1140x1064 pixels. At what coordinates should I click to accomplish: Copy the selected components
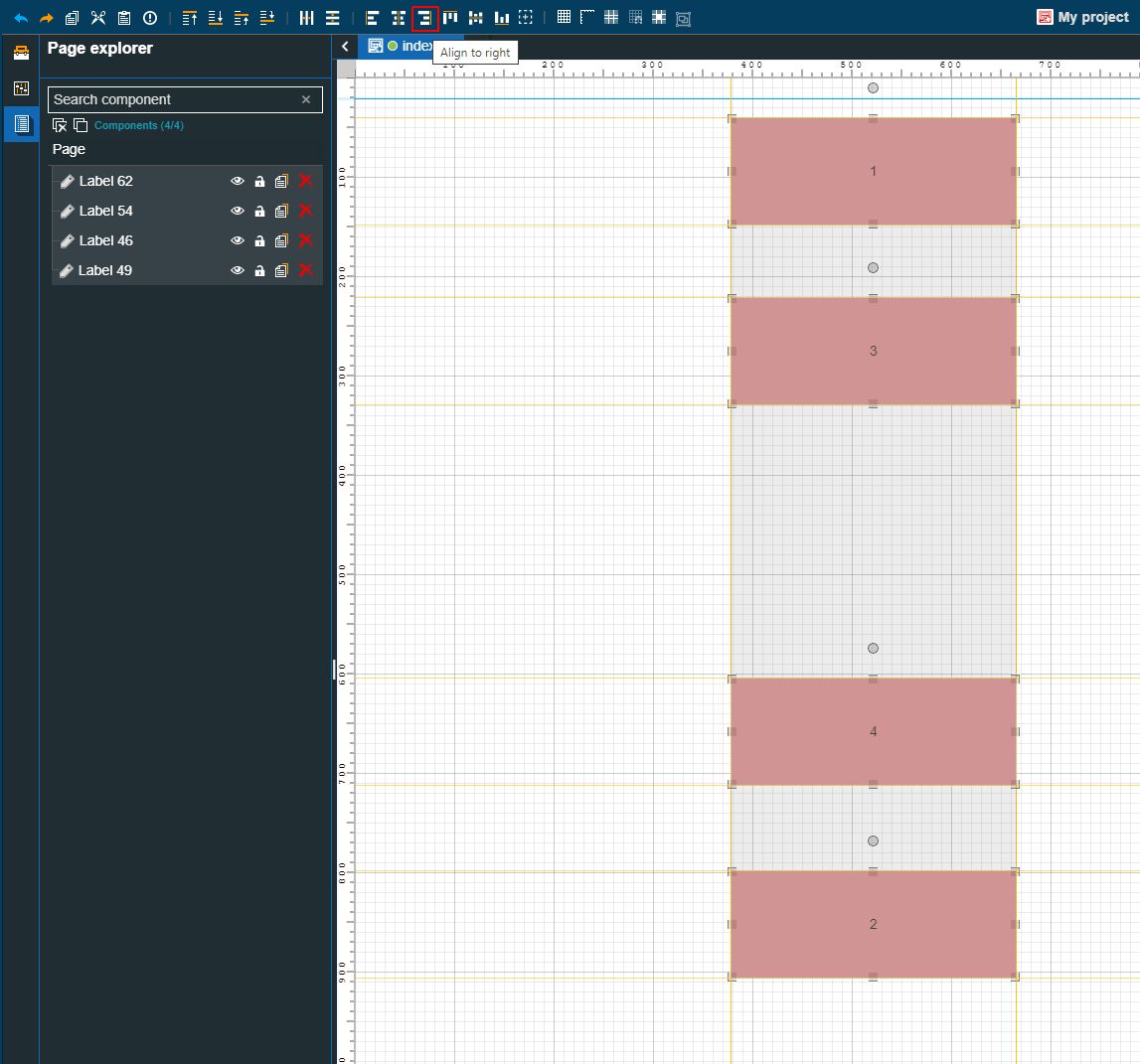[72, 18]
